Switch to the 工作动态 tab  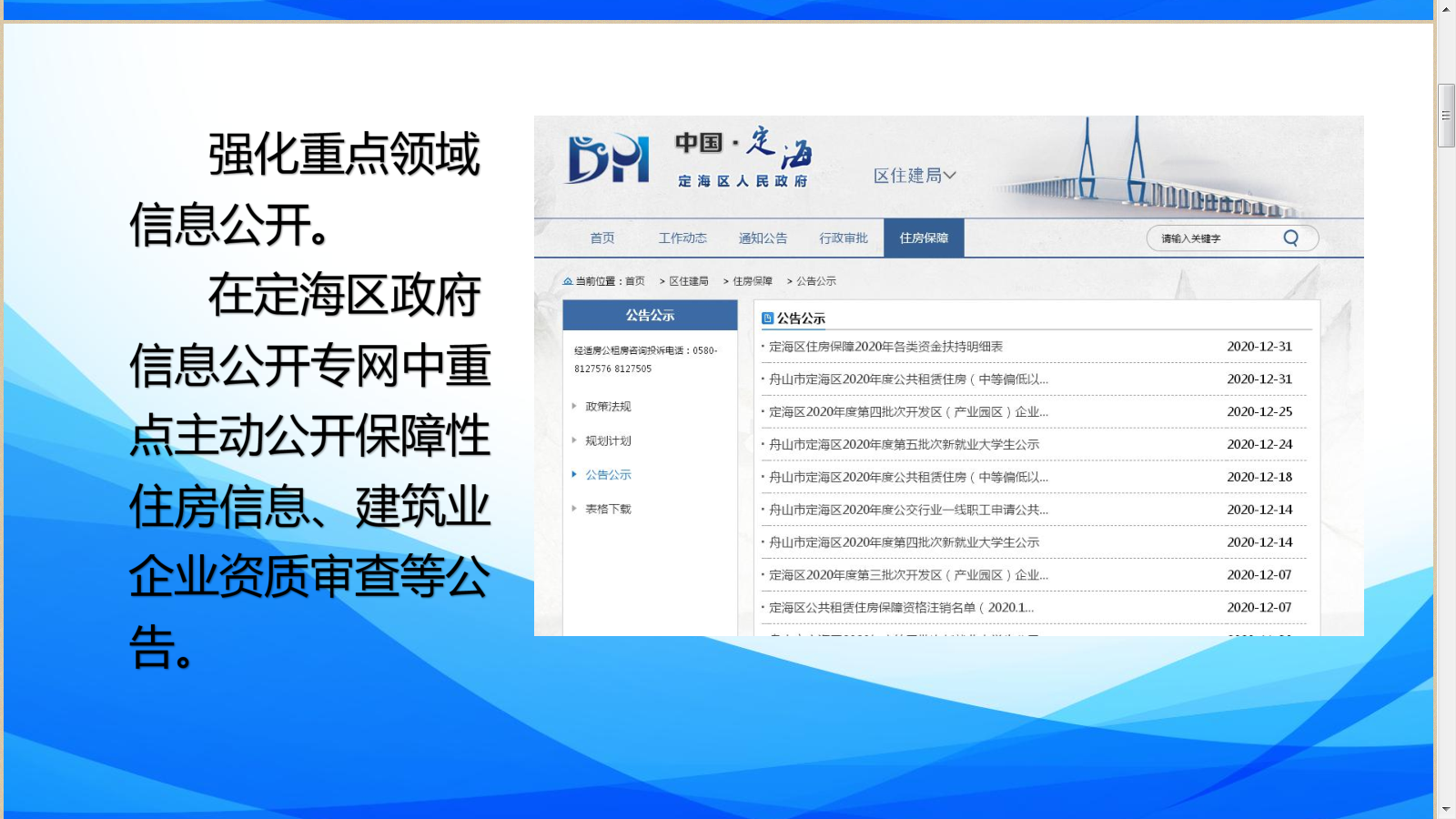(682, 238)
